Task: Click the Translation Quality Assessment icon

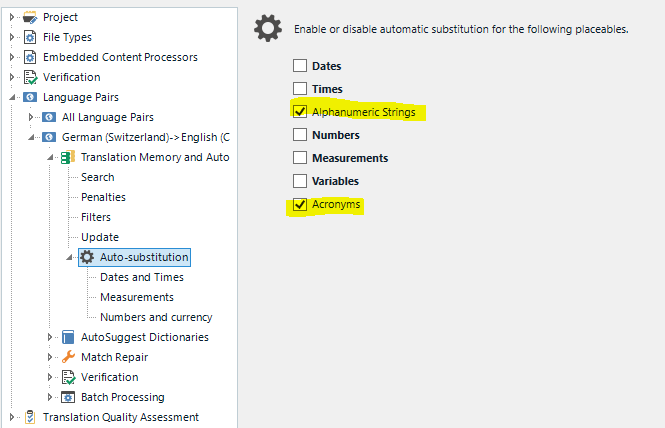Action: (x=30, y=417)
